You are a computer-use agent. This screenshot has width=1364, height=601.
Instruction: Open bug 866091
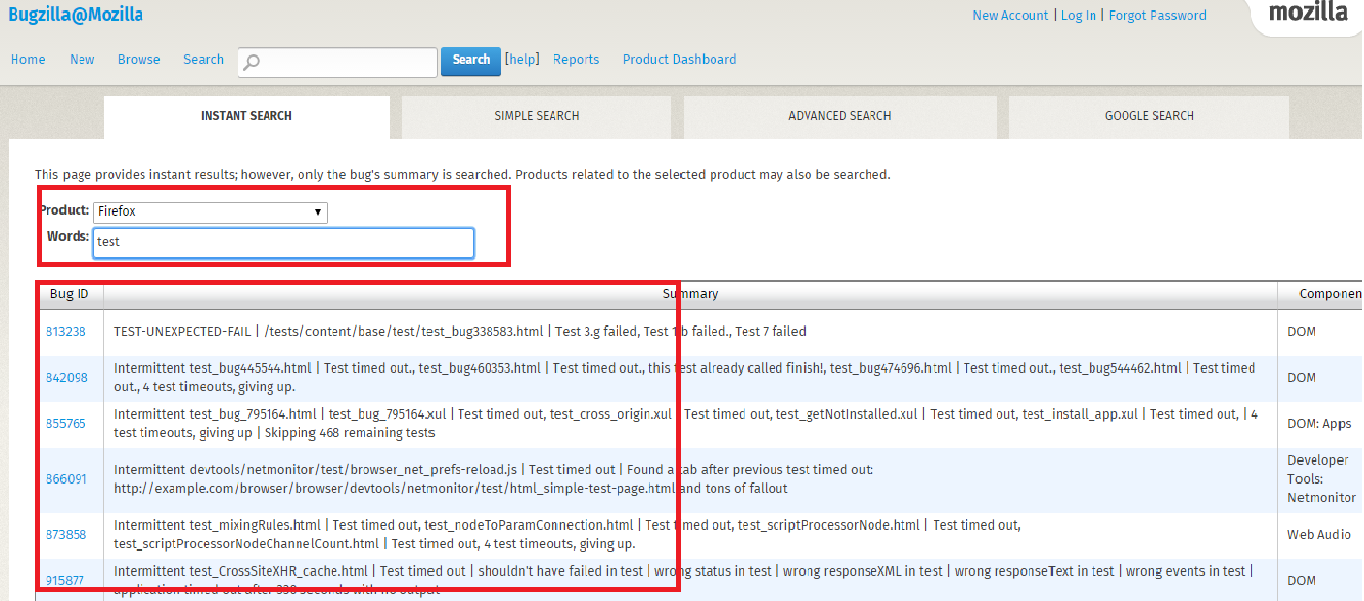[x=66, y=479]
